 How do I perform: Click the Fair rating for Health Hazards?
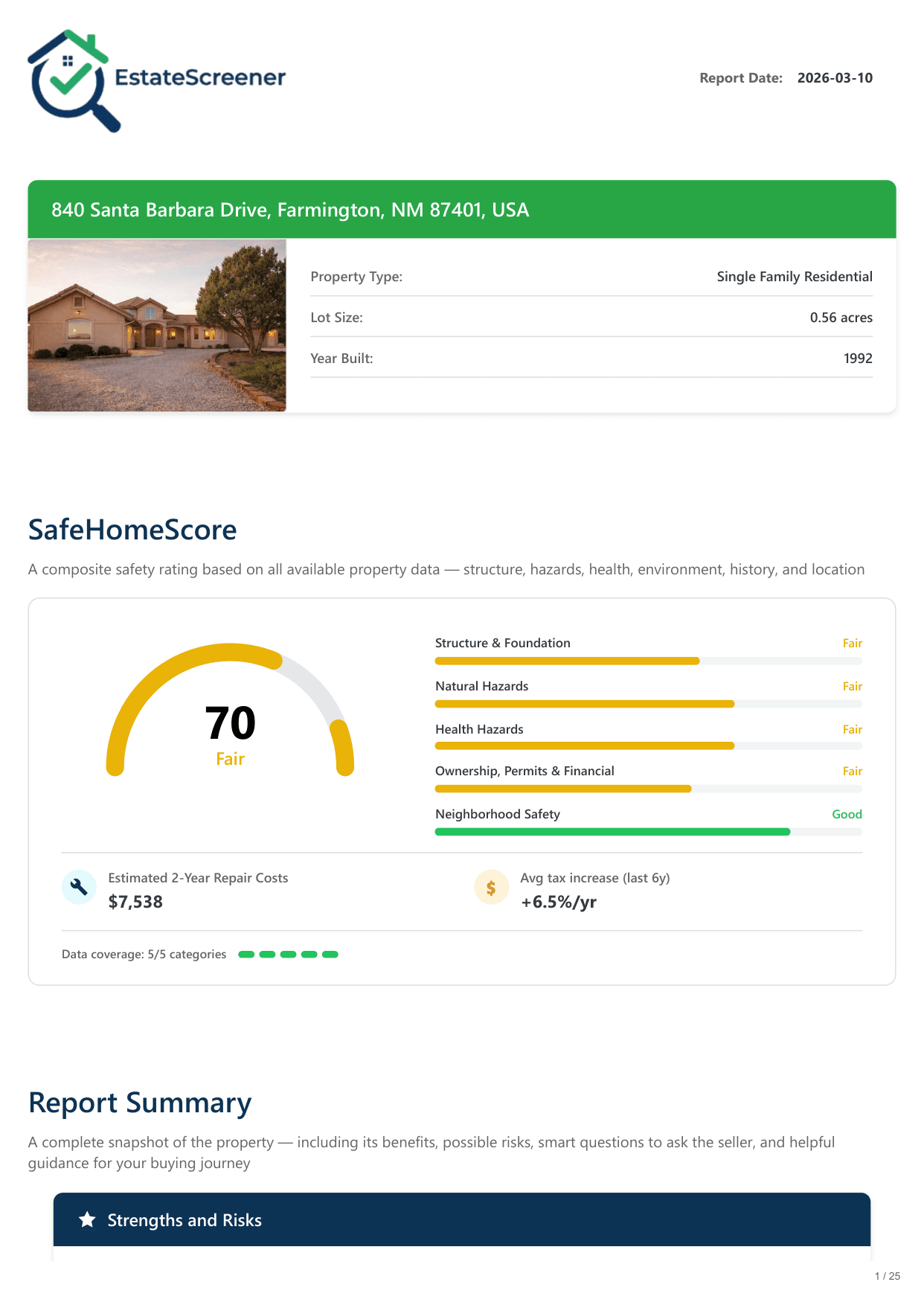point(853,729)
